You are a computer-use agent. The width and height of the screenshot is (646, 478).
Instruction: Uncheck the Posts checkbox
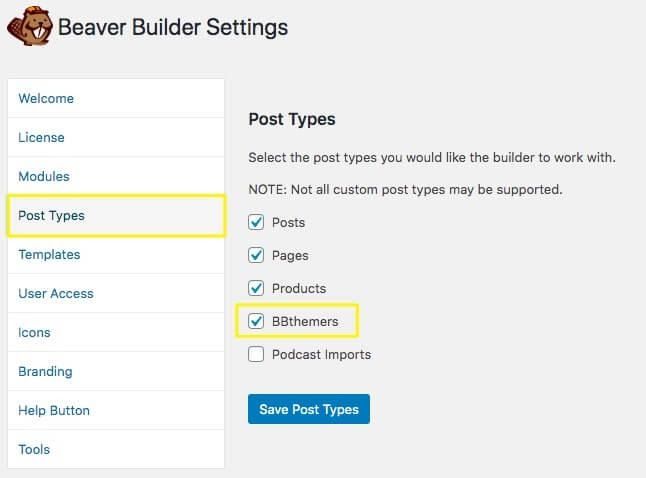point(256,222)
